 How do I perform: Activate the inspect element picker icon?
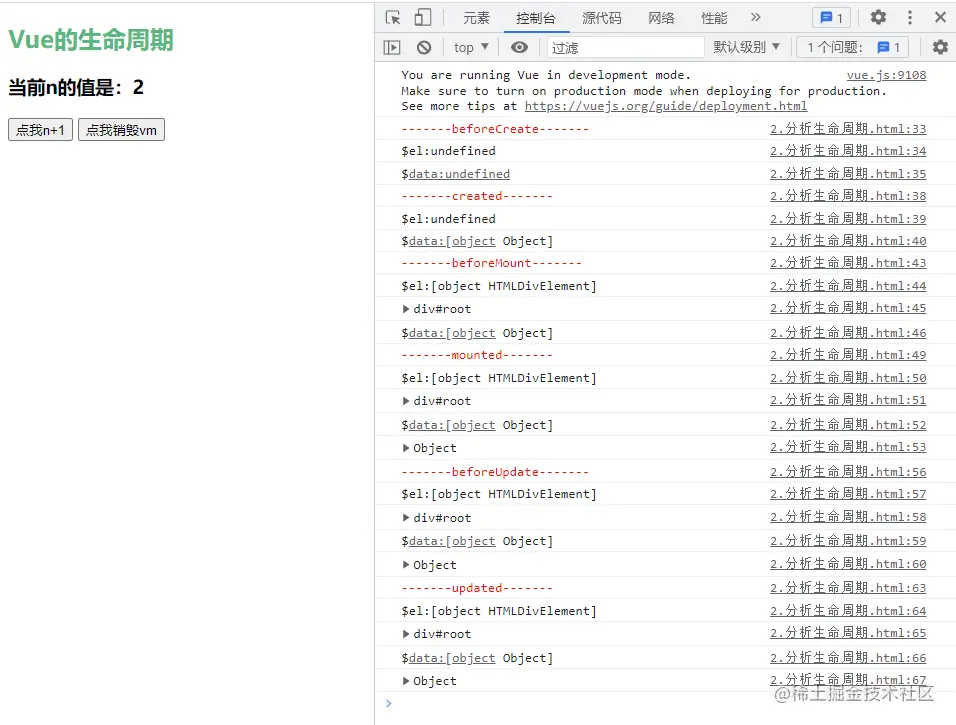point(393,18)
